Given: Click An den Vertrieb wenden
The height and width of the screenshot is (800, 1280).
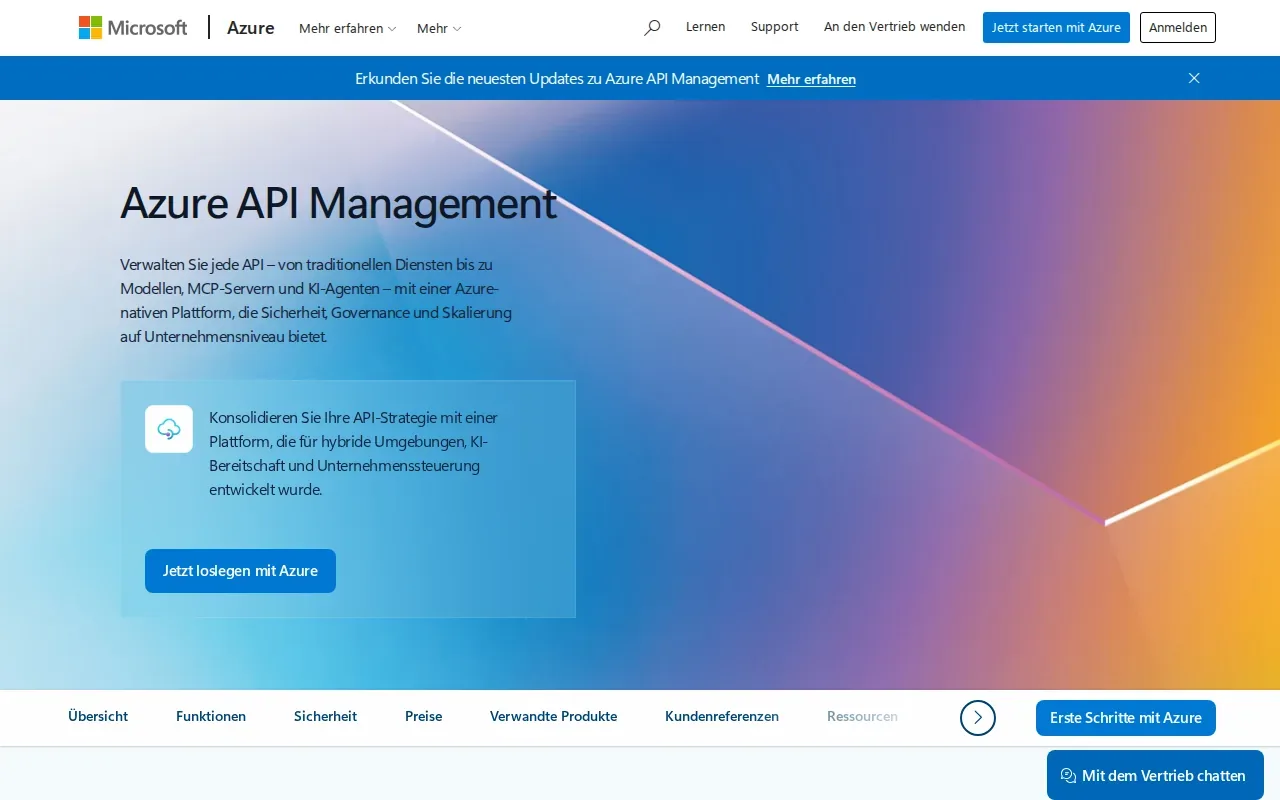Looking at the screenshot, I should [895, 27].
